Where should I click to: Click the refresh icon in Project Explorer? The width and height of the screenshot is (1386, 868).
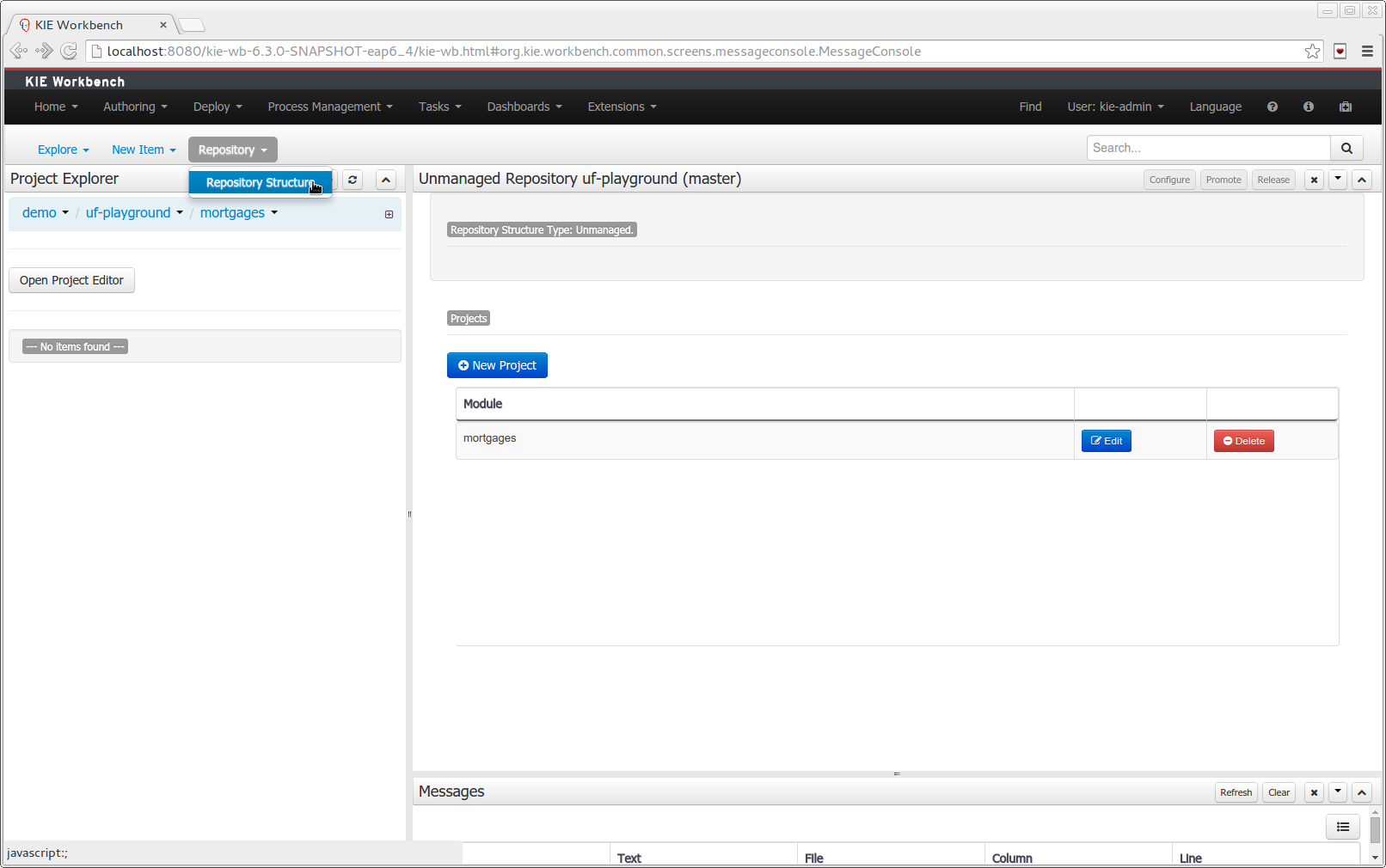tap(353, 180)
